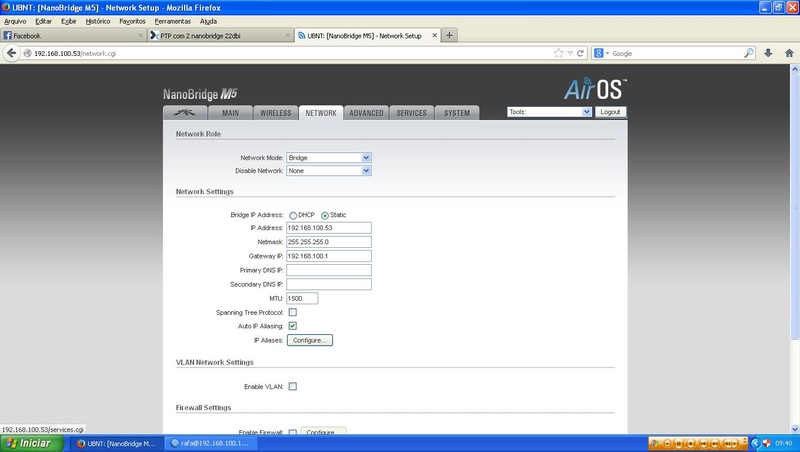Switch to the Firefox UBNT taskbar item
The image size is (800, 452).
pyautogui.click(x=116, y=443)
